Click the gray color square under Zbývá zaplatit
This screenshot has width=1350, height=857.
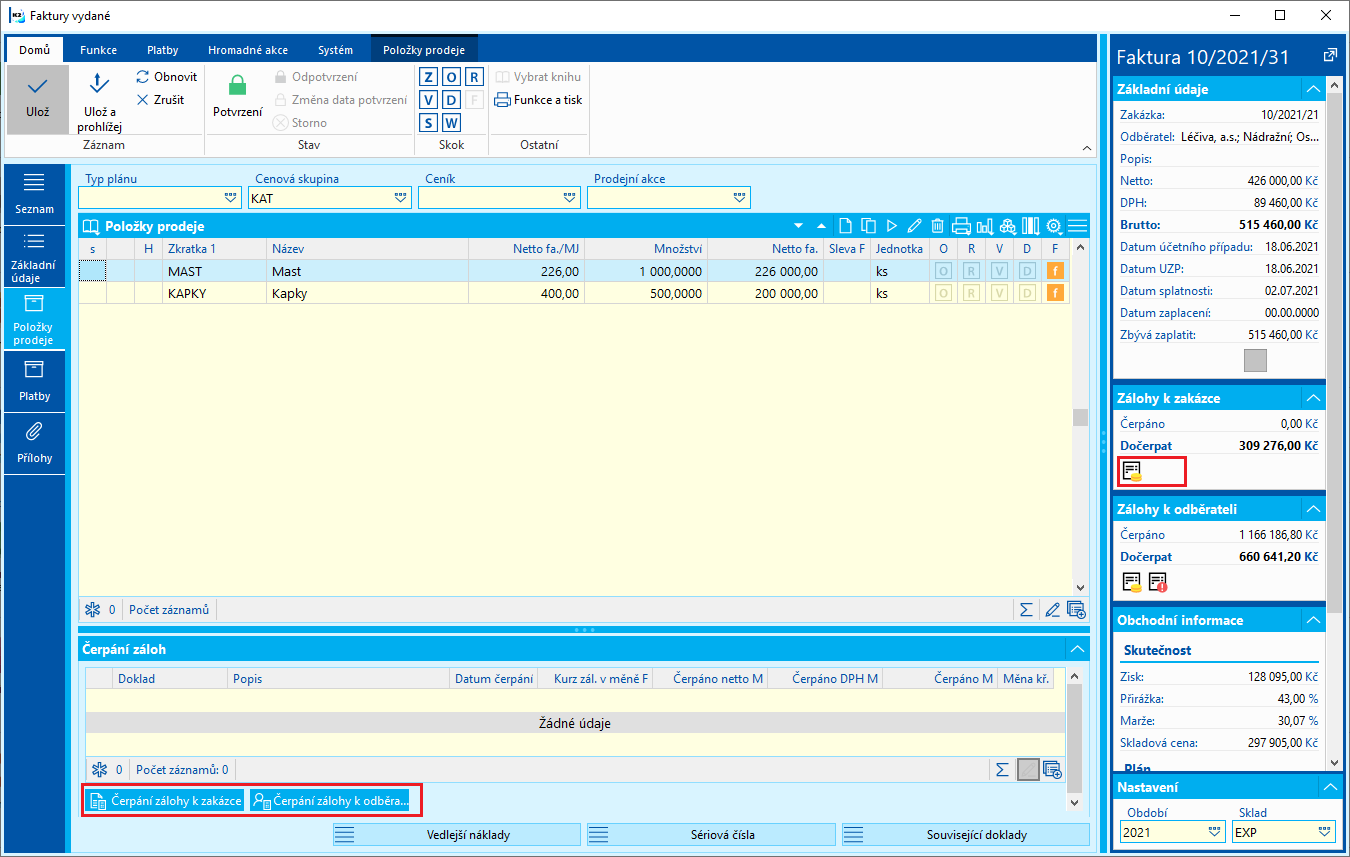point(1255,361)
